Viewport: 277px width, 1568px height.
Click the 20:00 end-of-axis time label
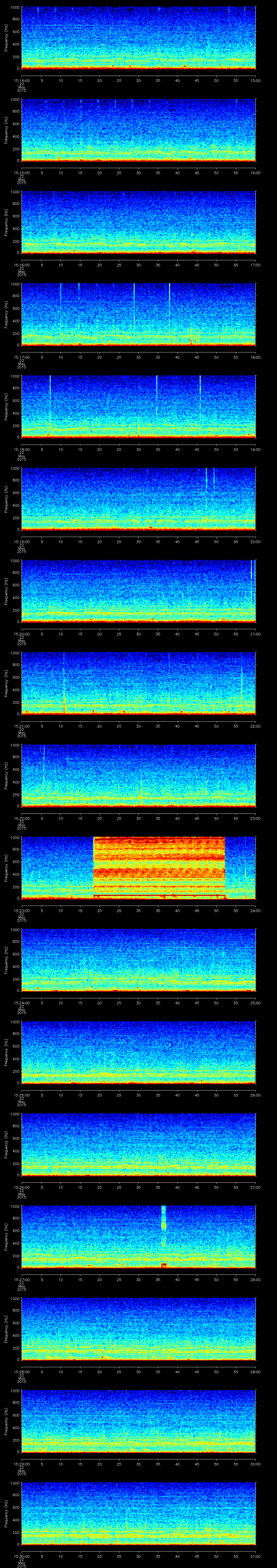coord(255,542)
